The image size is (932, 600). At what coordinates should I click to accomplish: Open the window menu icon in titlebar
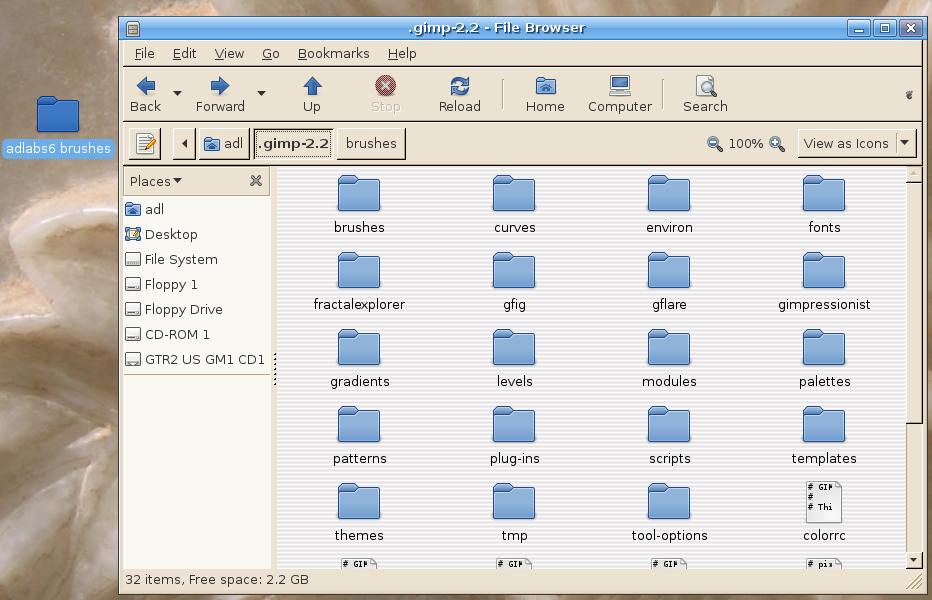point(133,29)
